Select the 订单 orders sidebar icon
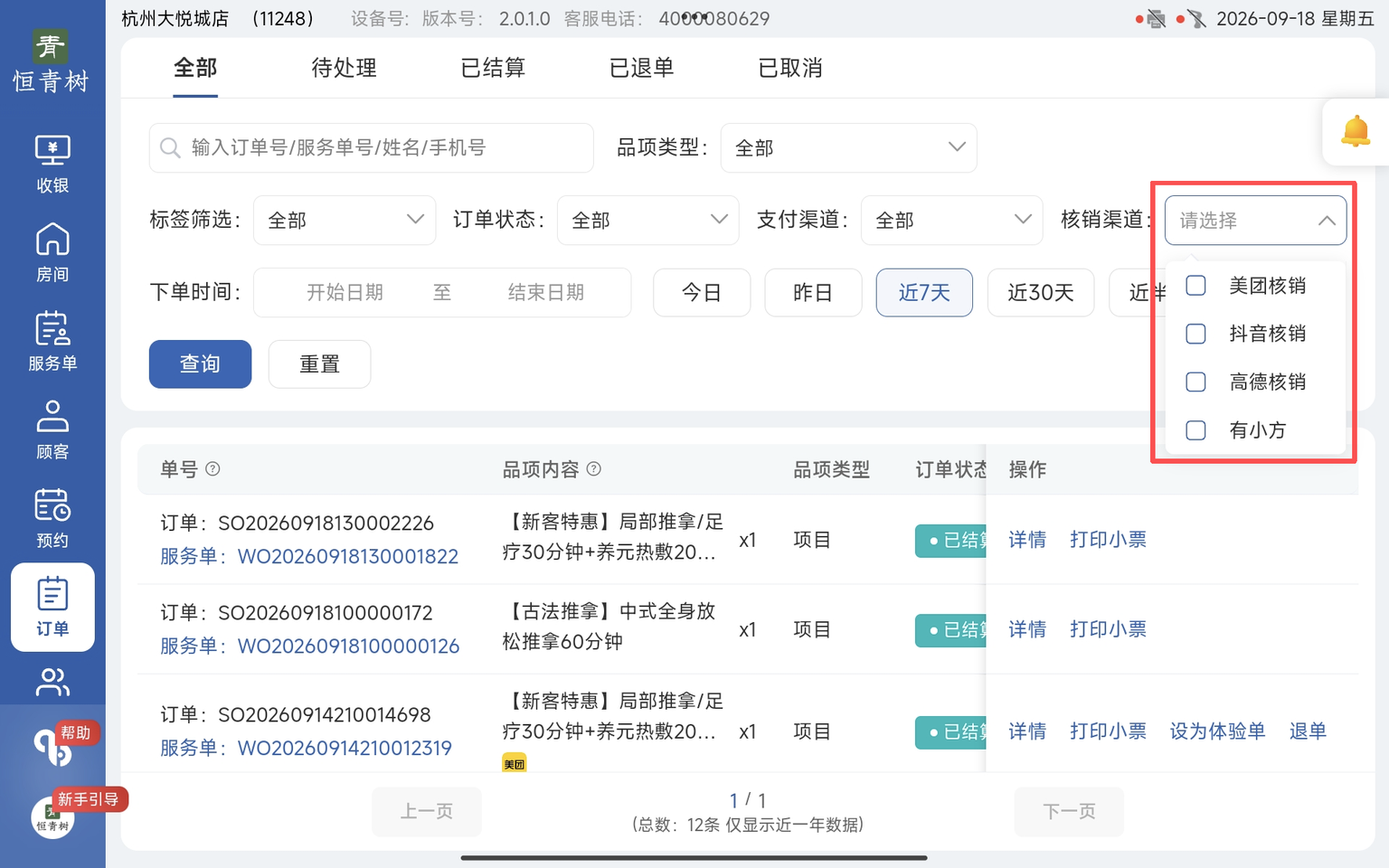The height and width of the screenshot is (868, 1389). pos(52,608)
